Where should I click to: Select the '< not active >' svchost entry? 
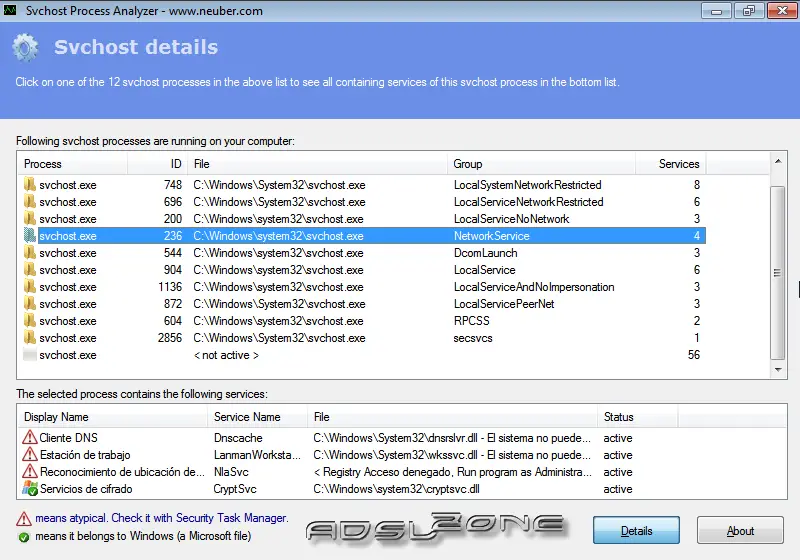(226, 355)
